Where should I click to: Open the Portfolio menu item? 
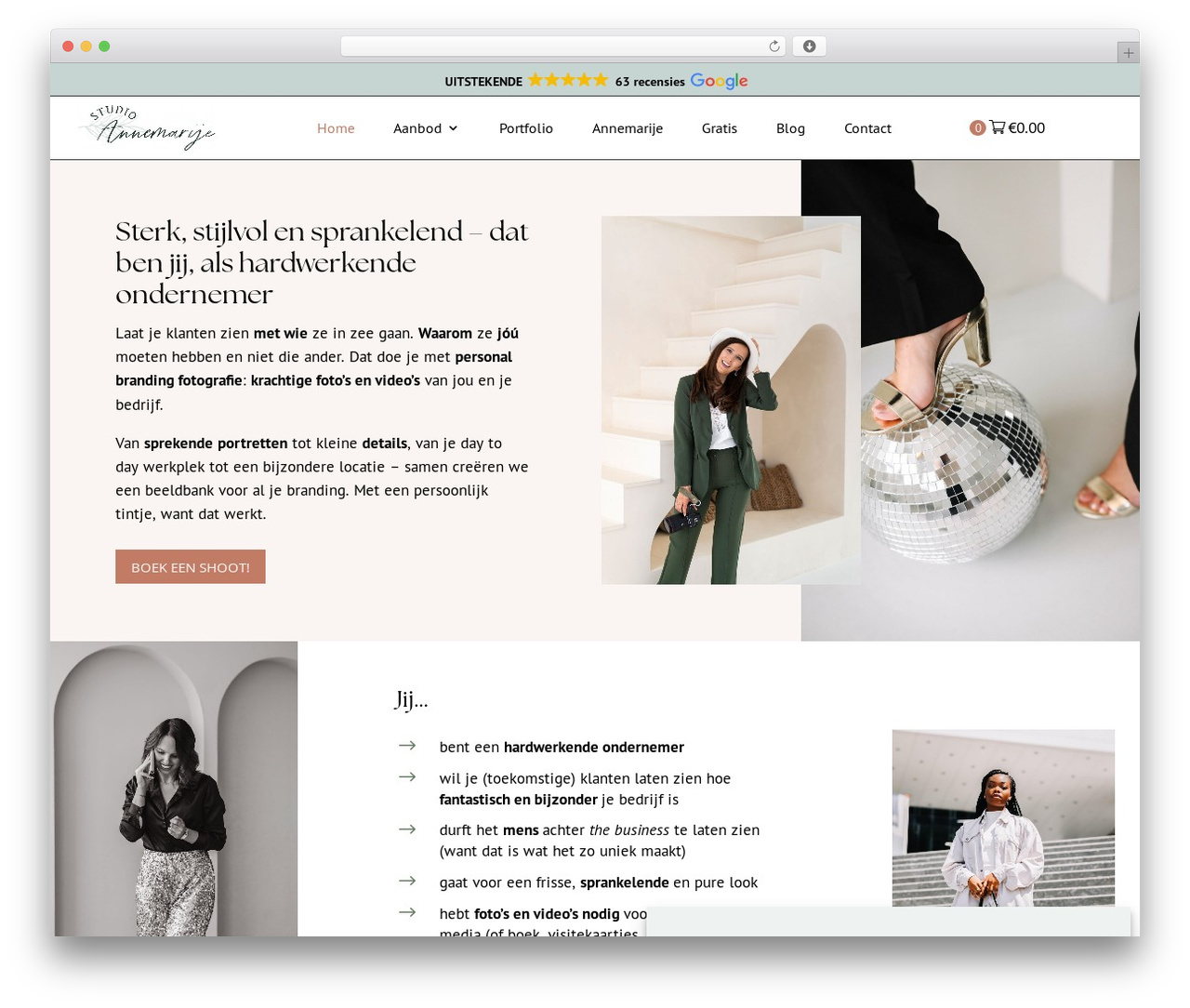526,128
